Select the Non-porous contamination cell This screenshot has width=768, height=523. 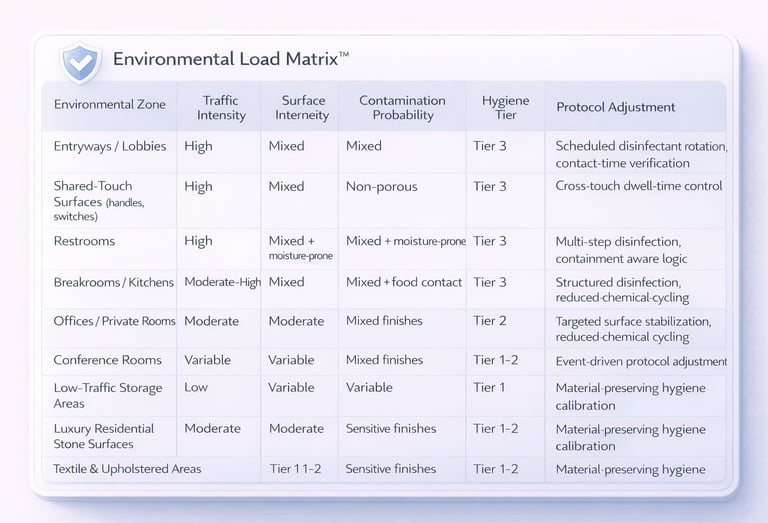(x=382, y=187)
